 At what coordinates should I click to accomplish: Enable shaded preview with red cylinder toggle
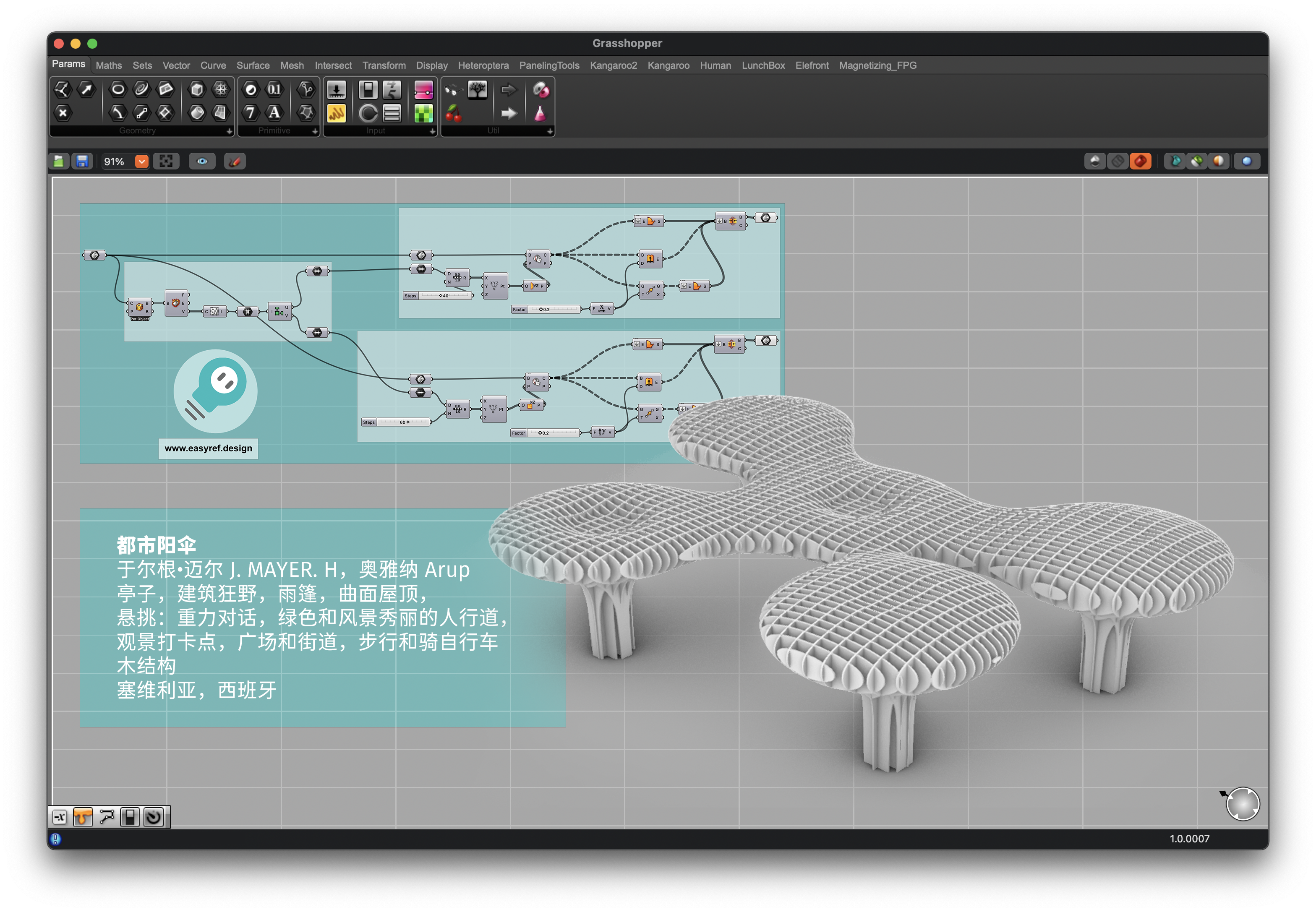click(x=1140, y=162)
